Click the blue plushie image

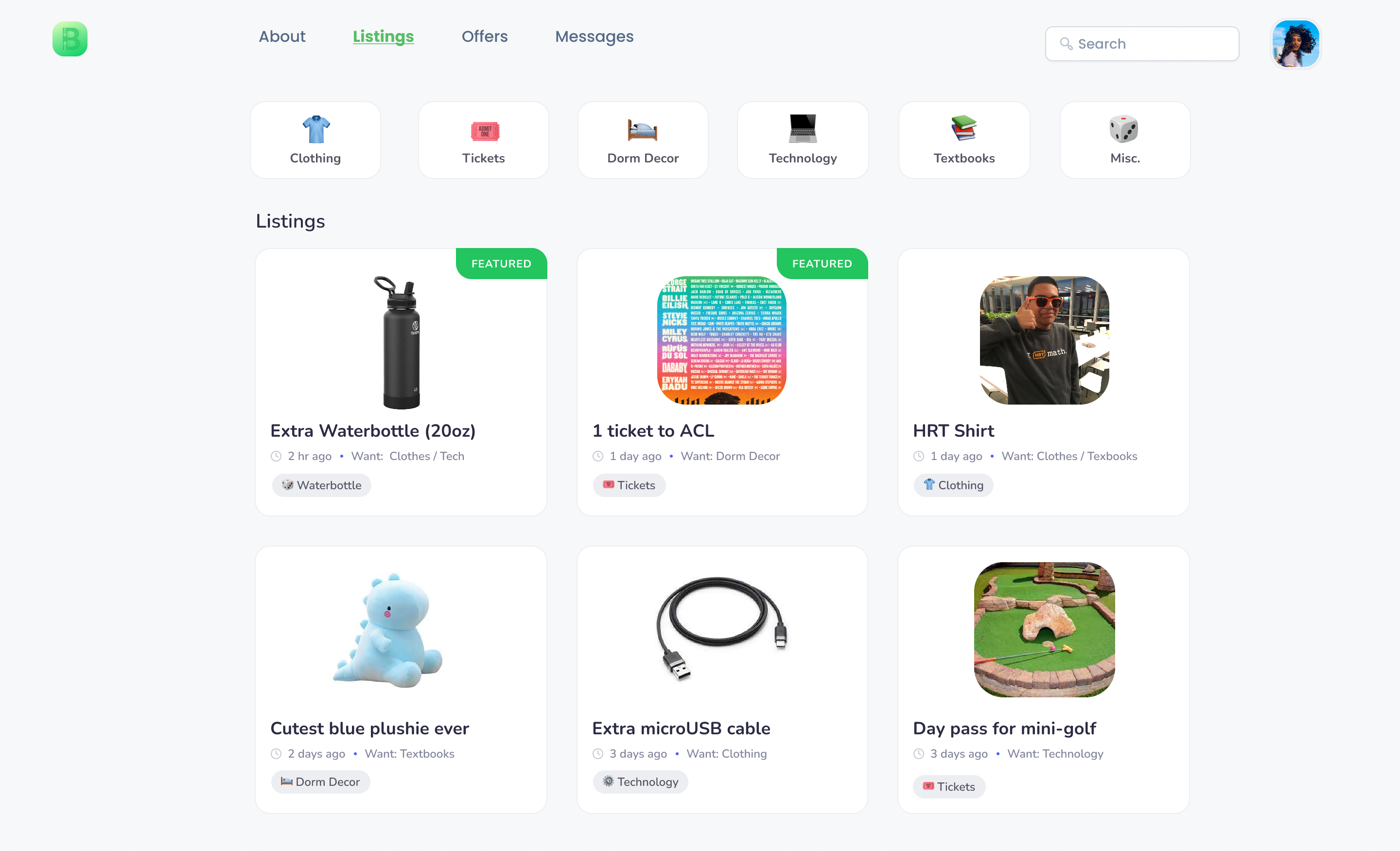coord(388,630)
